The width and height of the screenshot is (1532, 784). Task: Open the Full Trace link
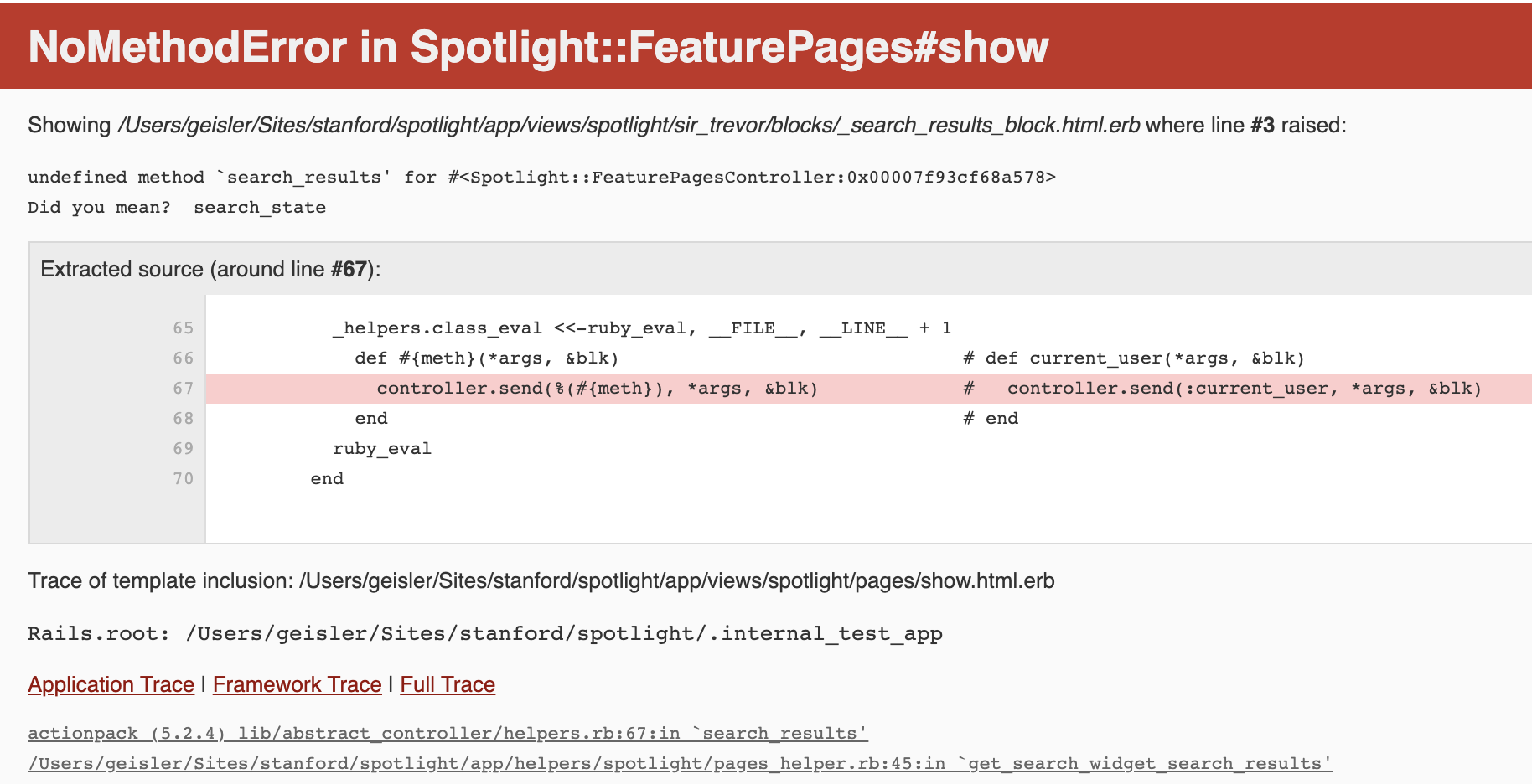tap(448, 684)
